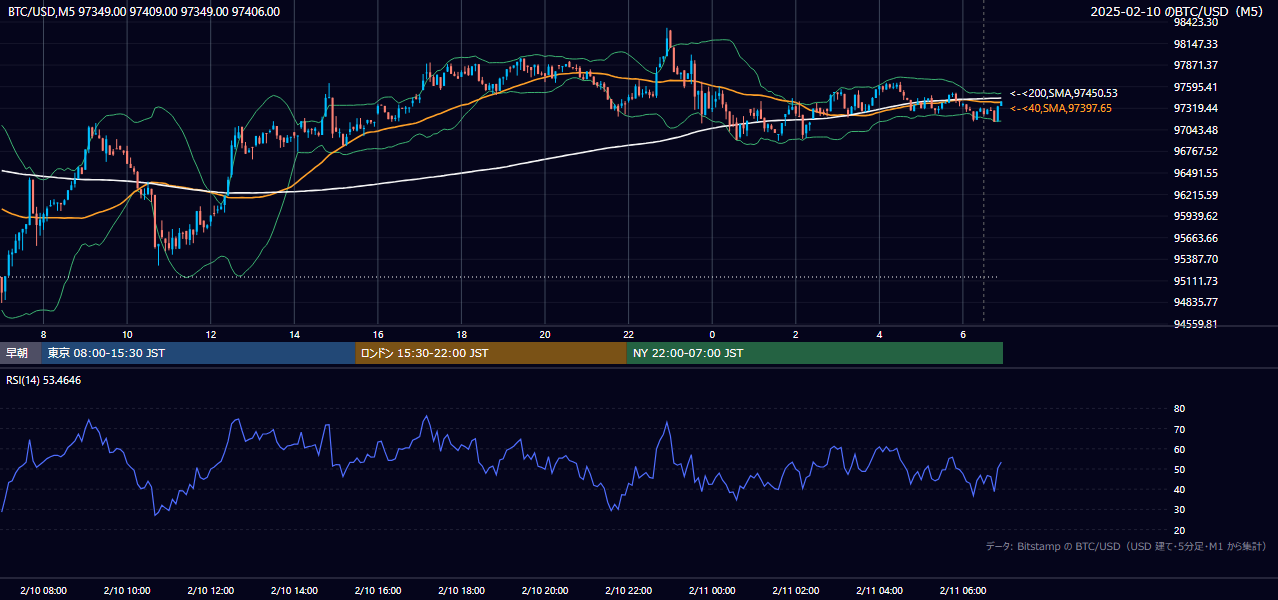The image size is (1278, 600).
Task: Click the bottom date label 2/11 02:00
Action: (x=796, y=591)
